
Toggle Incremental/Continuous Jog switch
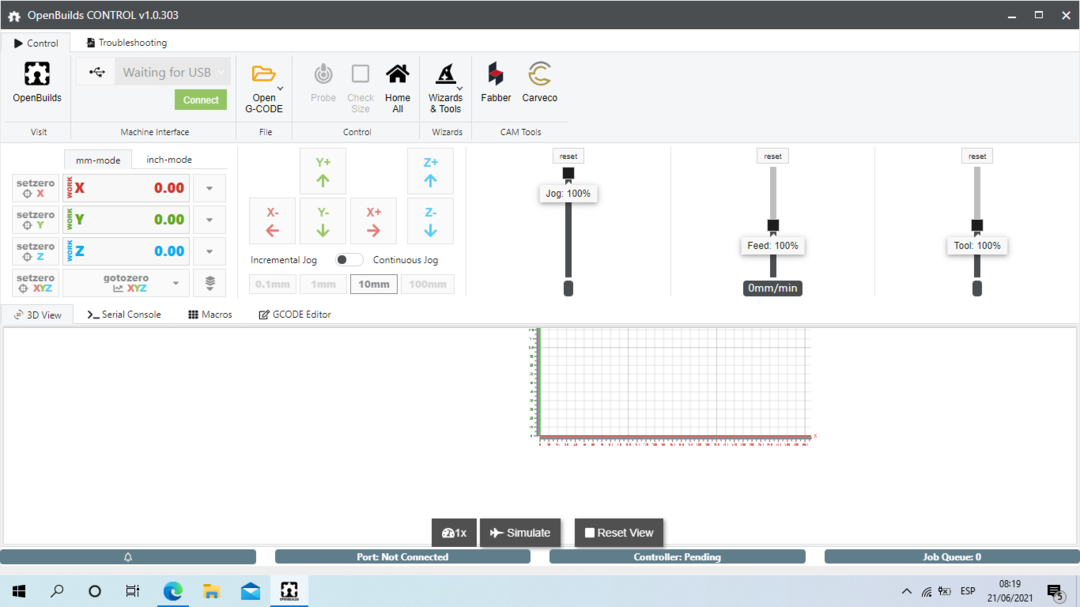[x=347, y=260]
